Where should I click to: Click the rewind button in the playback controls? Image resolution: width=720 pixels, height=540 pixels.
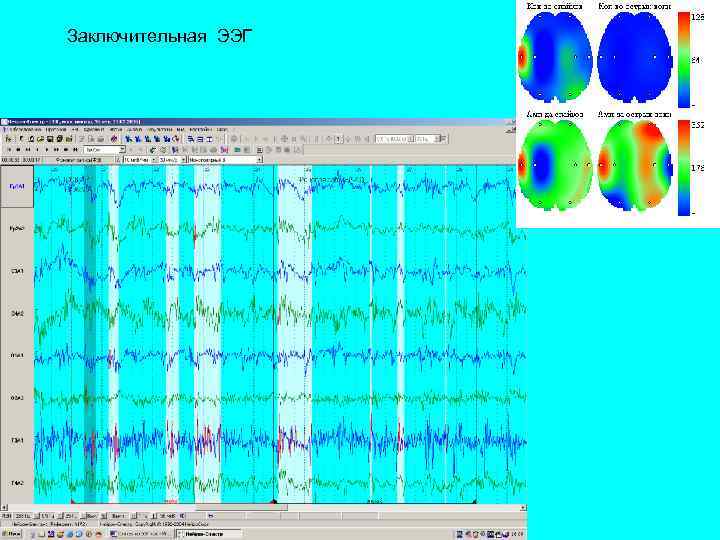click(x=28, y=150)
